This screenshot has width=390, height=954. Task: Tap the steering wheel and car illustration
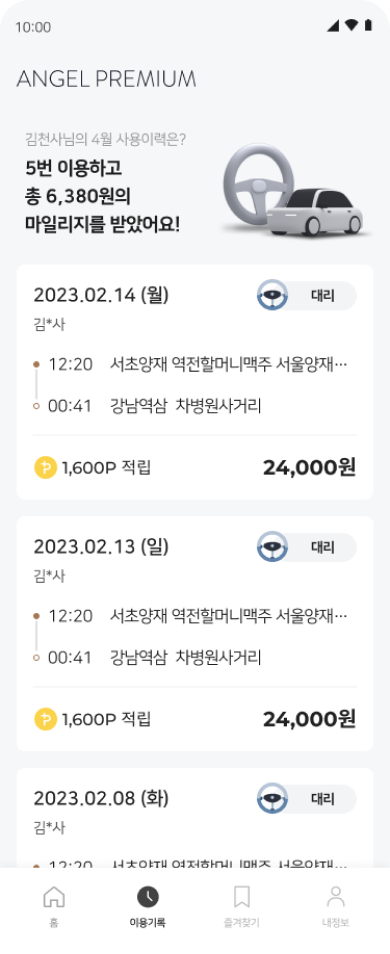point(294,190)
